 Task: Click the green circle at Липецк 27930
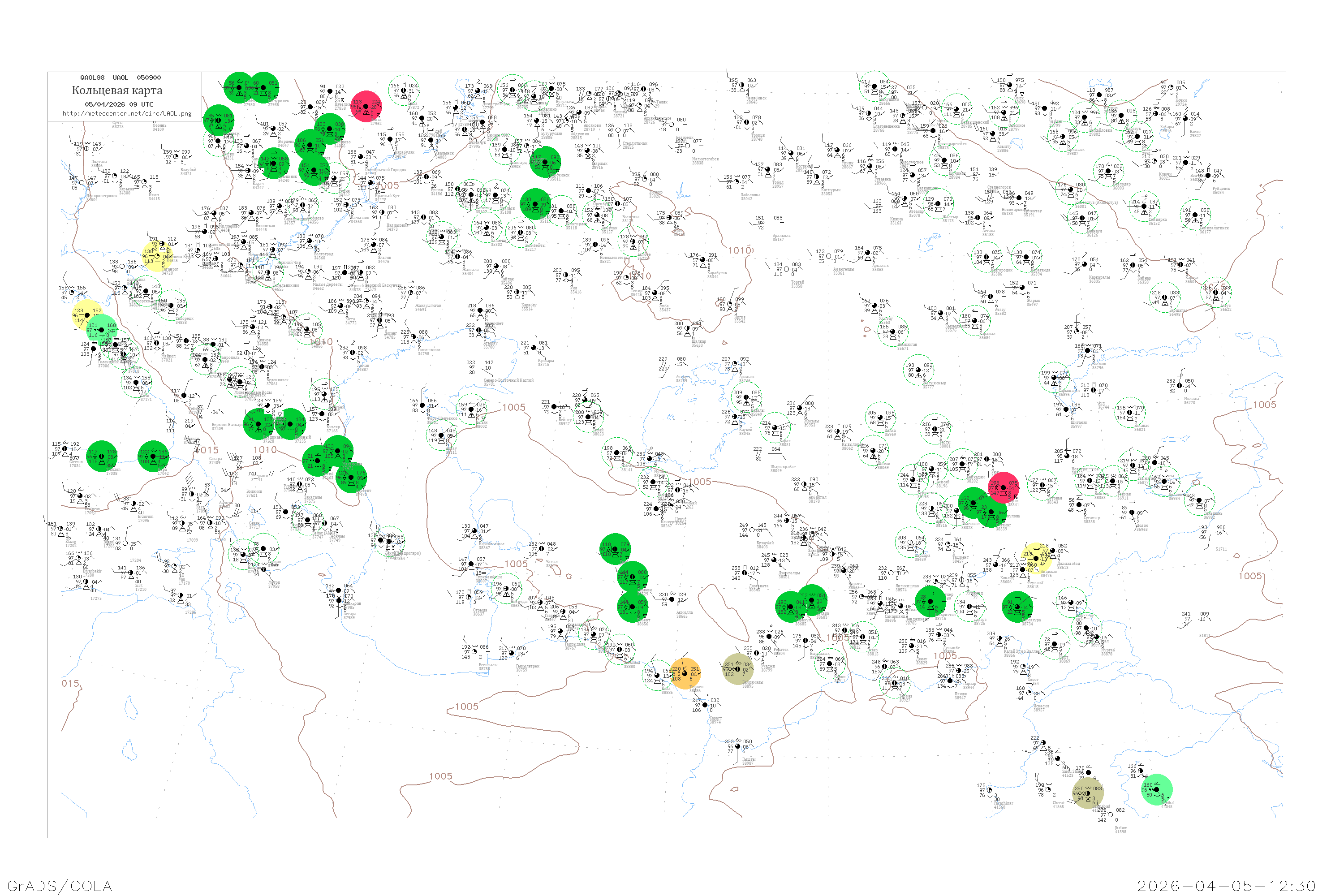[x=239, y=87]
